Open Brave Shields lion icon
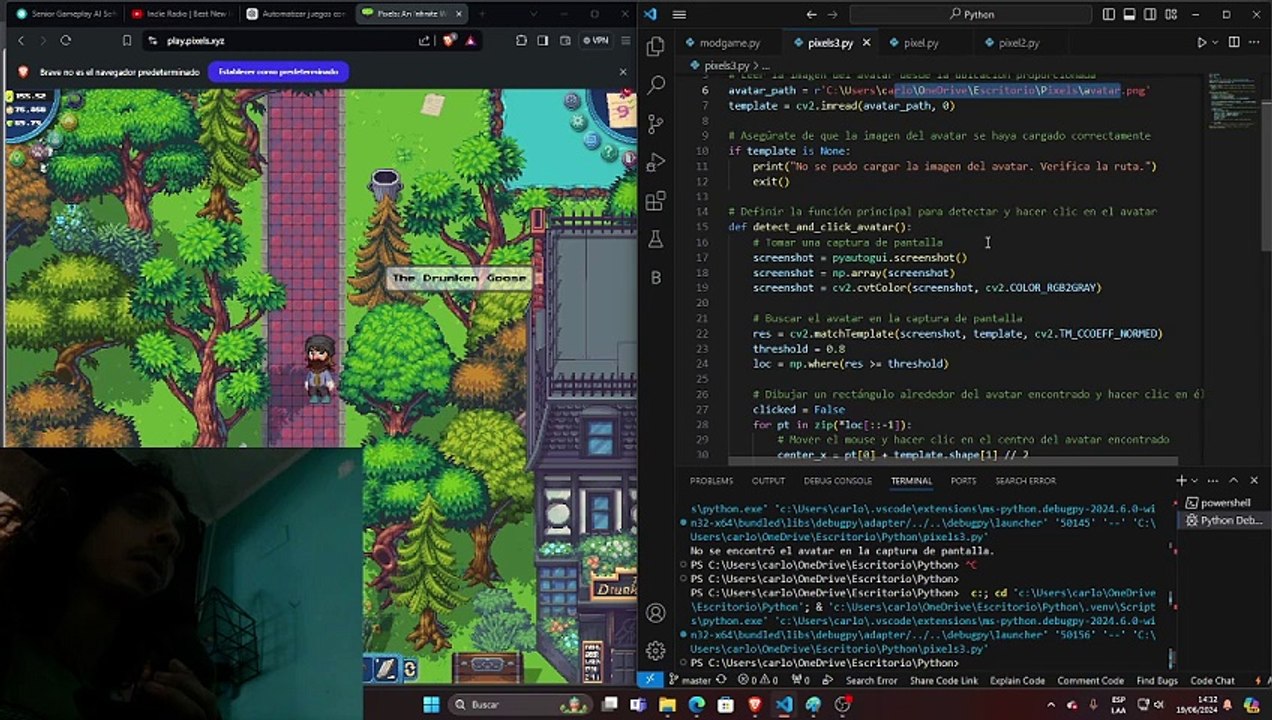 click(x=448, y=40)
